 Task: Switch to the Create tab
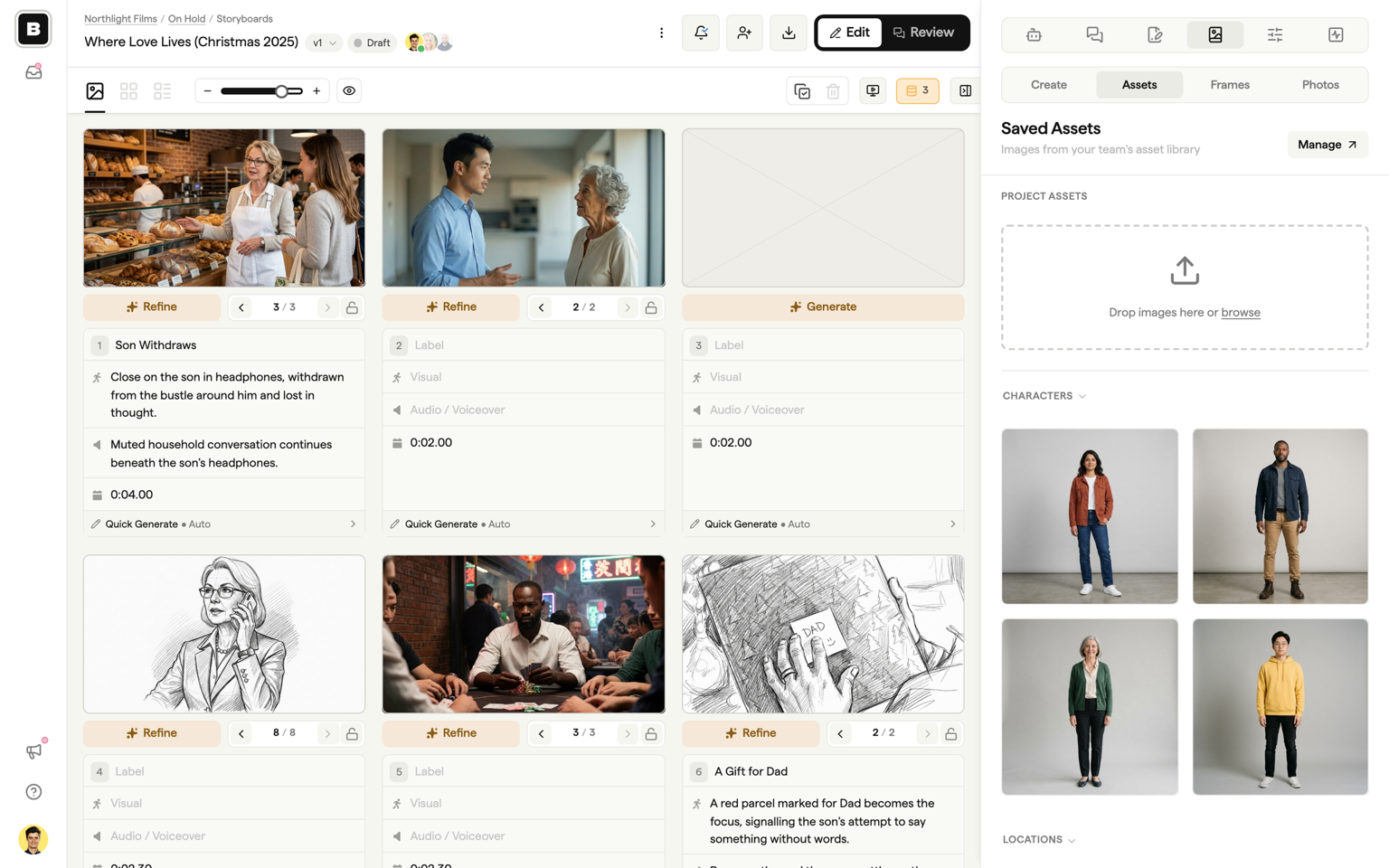[x=1049, y=85]
